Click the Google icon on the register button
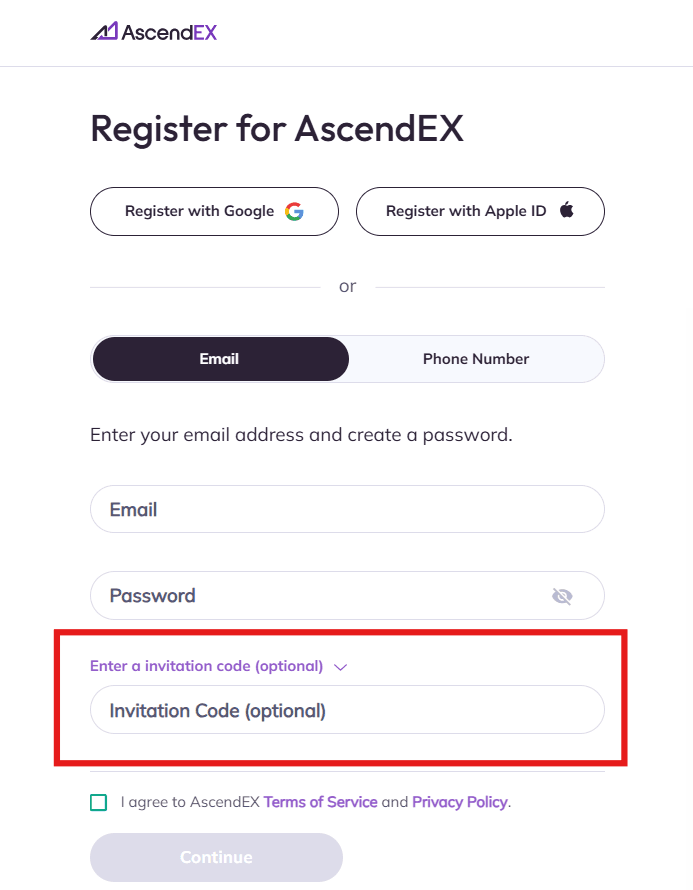The image size is (693, 890). pos(293,211)
